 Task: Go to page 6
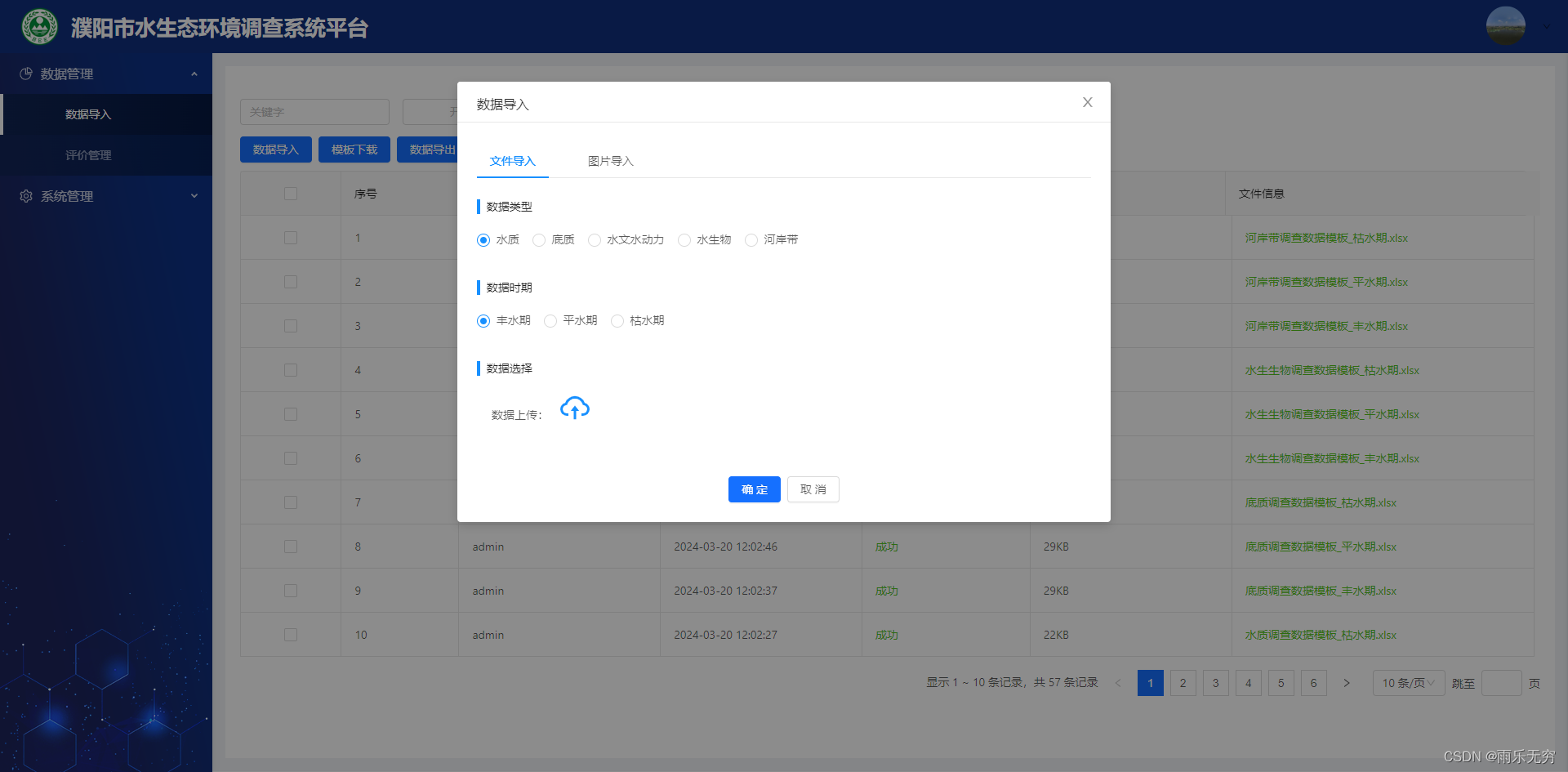click(1314, 683)
